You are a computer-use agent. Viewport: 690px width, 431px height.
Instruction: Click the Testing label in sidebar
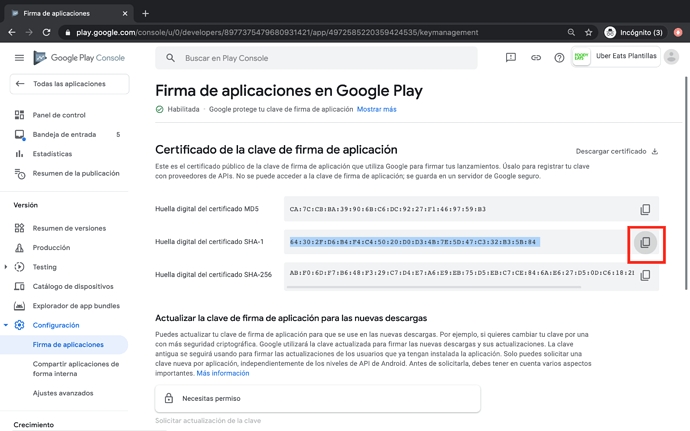(44, 267)
